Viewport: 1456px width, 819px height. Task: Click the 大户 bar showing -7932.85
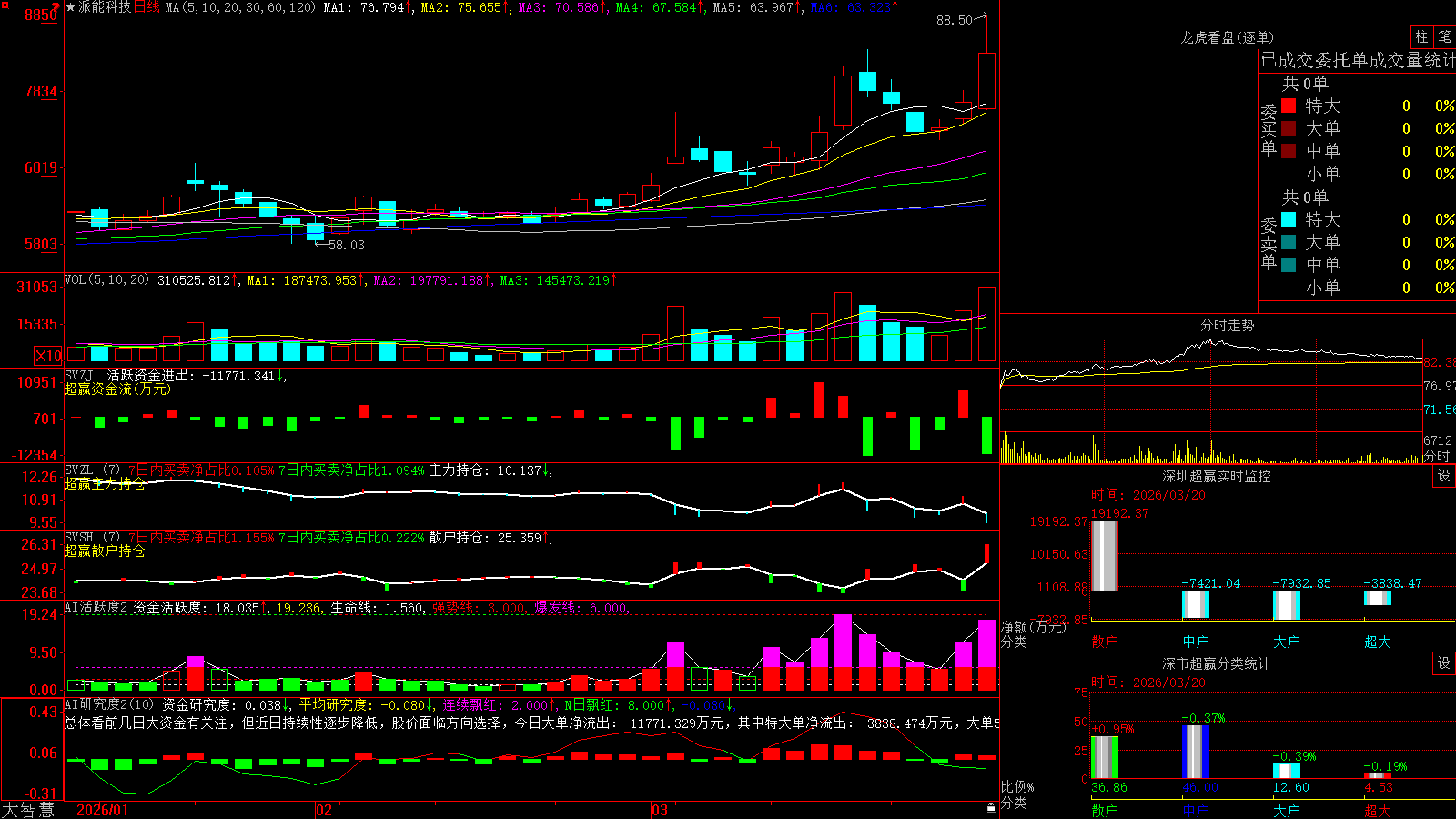tap(1287, 605)
